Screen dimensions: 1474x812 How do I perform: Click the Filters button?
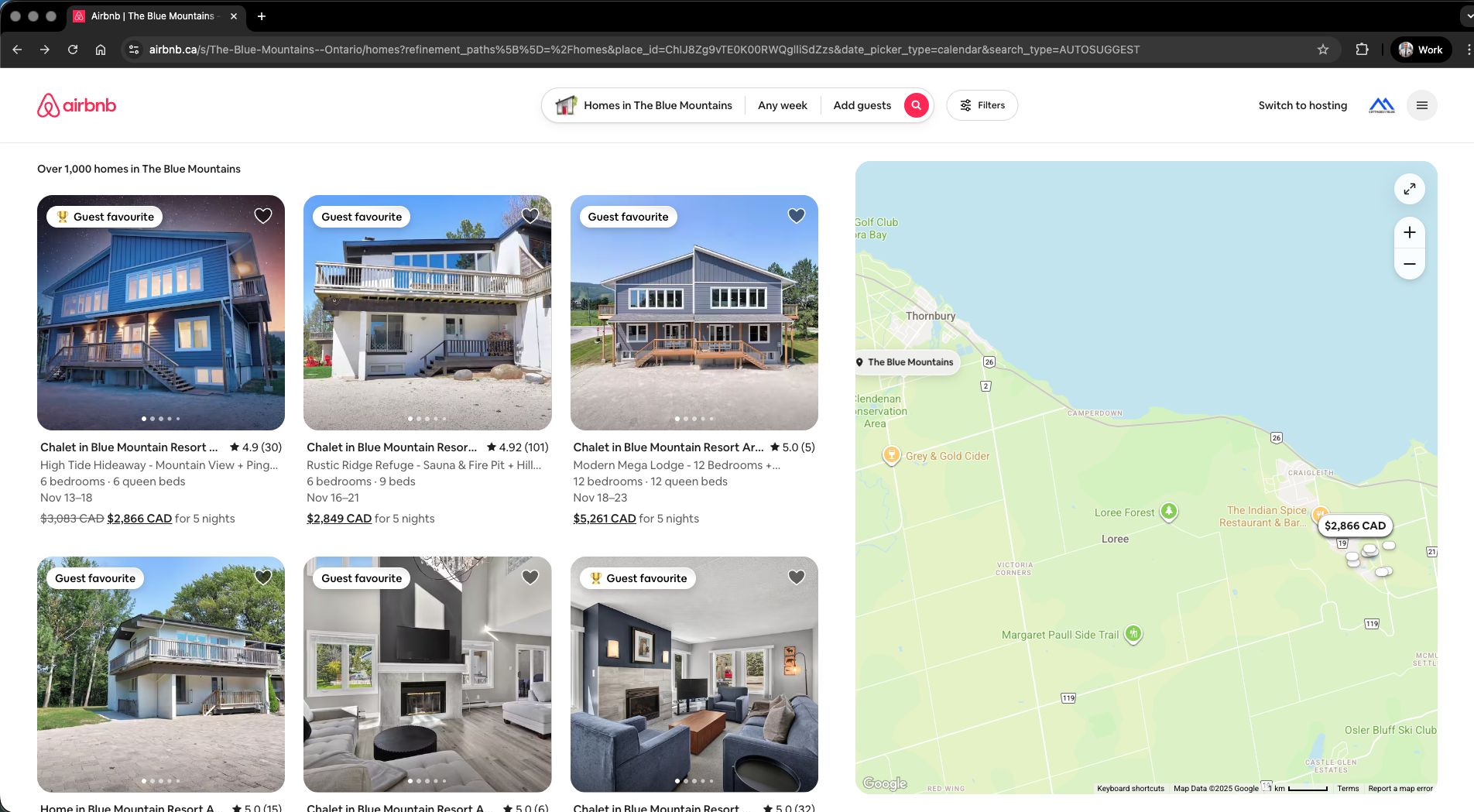point(982,105)
